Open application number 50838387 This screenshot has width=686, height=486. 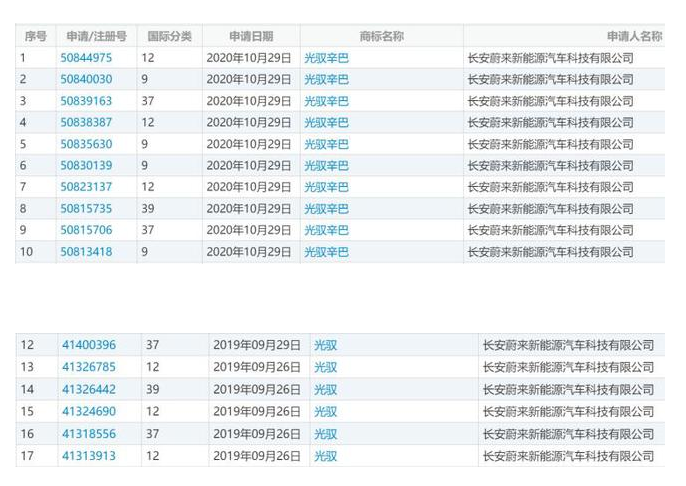(86, 122)
